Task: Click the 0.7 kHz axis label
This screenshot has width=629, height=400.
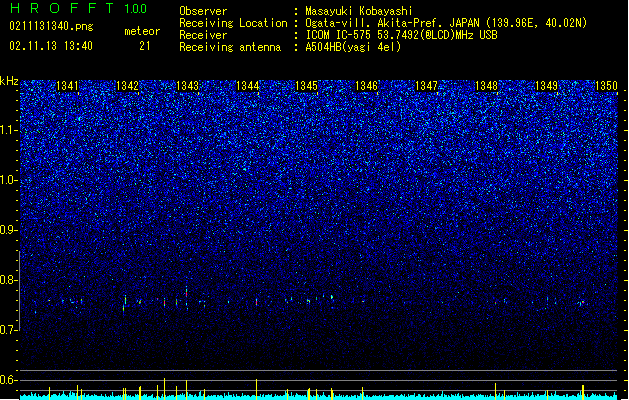Action: click(x=8, y=330)
